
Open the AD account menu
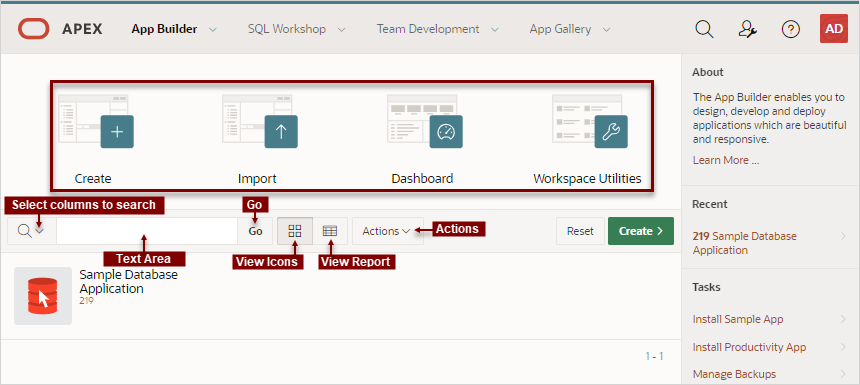(x=834, y=29)
